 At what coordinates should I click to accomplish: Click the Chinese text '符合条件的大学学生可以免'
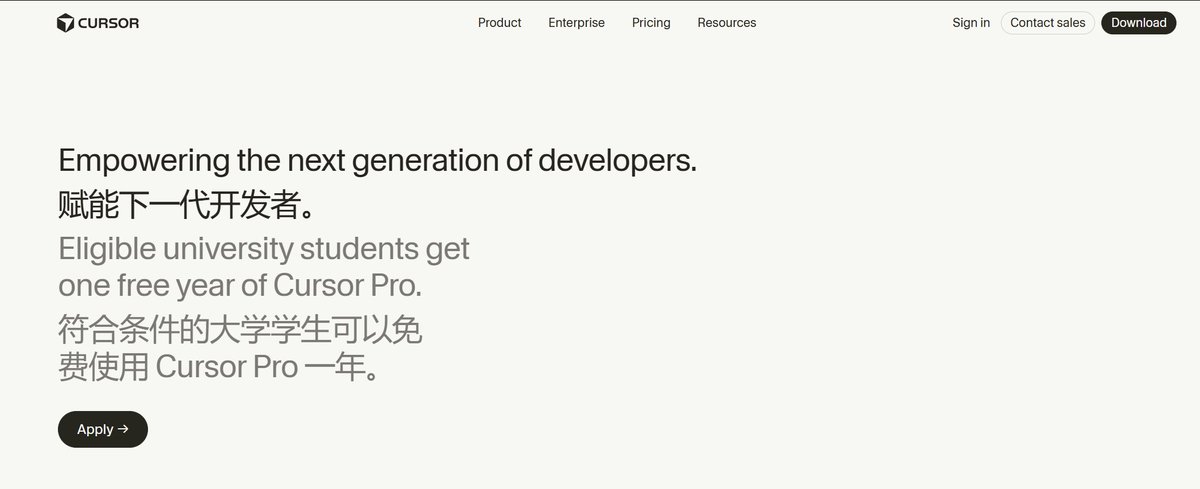[240, 329]
